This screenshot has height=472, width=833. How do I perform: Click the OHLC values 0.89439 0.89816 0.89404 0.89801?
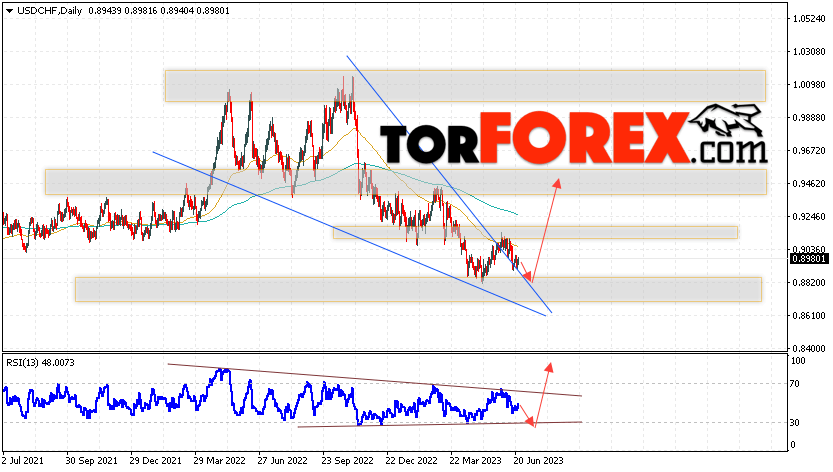(x=159, y=11)
